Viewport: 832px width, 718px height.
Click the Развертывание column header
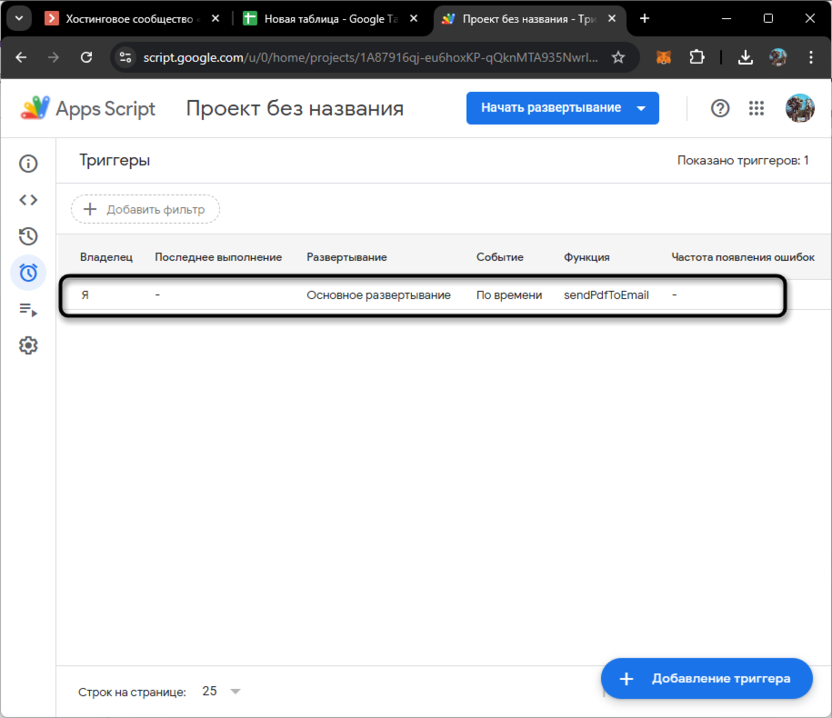point(346,257)
